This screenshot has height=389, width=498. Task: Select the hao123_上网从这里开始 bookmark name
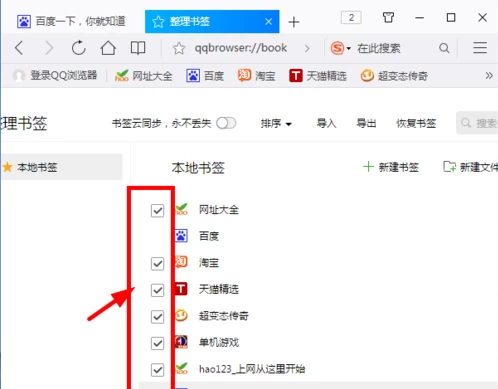point(252,369)
